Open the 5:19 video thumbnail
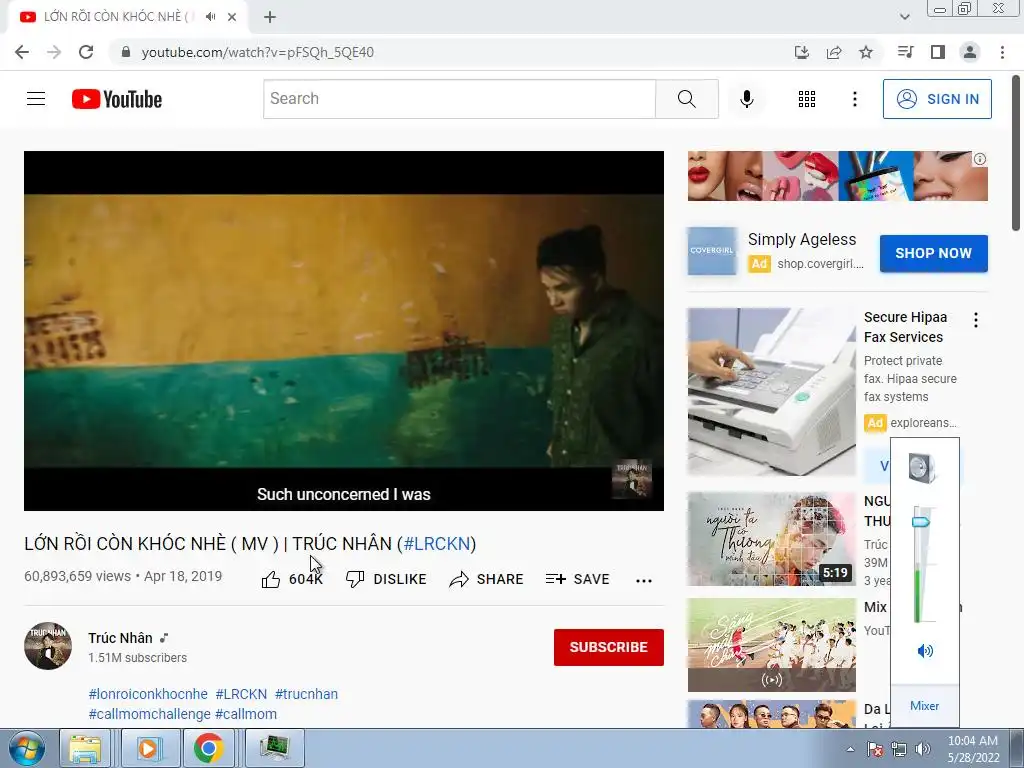Image resolution: width=1024 pixels, height=768 pixels. coord(771,539)
